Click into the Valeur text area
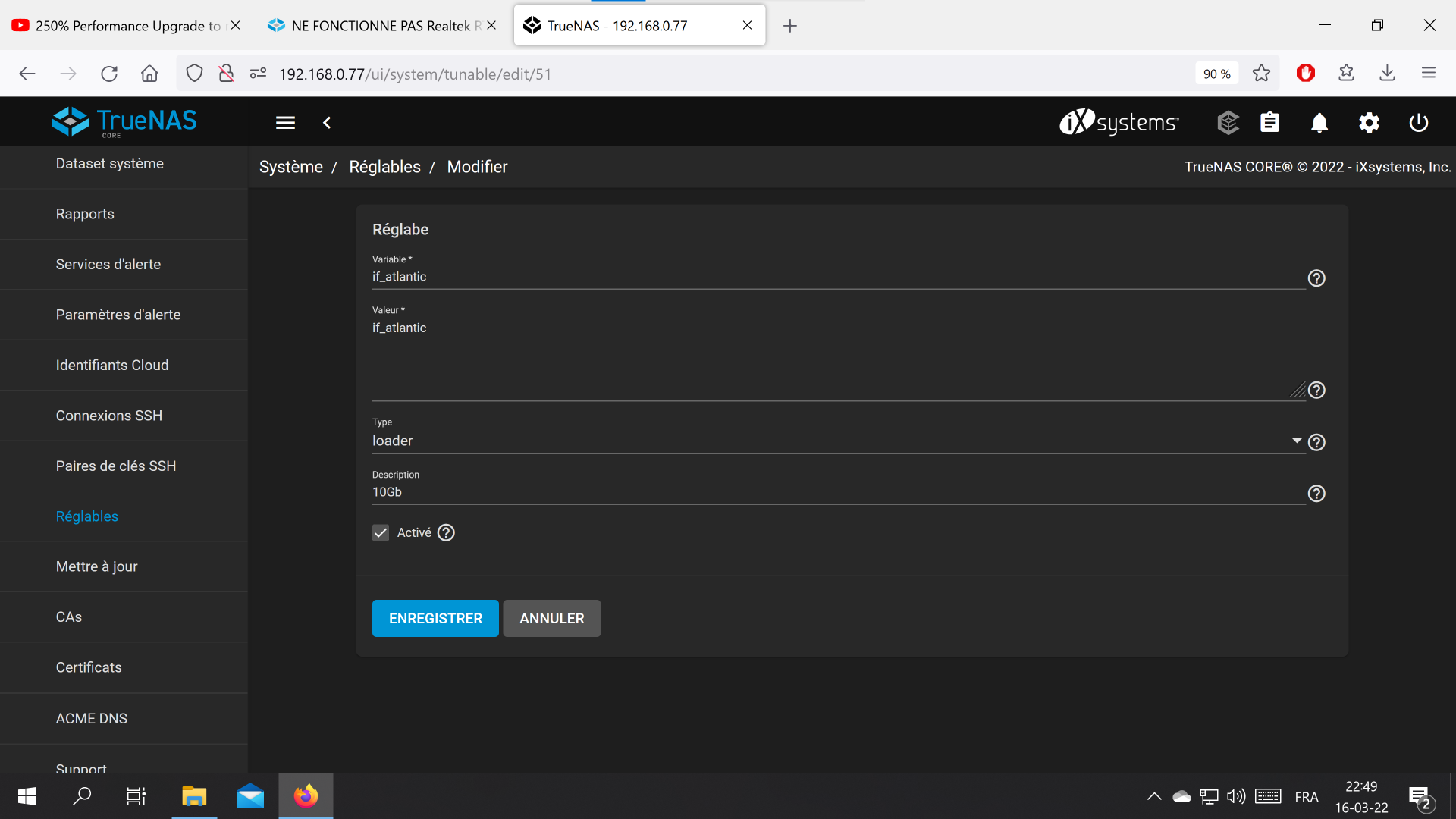 pos(838,359)
